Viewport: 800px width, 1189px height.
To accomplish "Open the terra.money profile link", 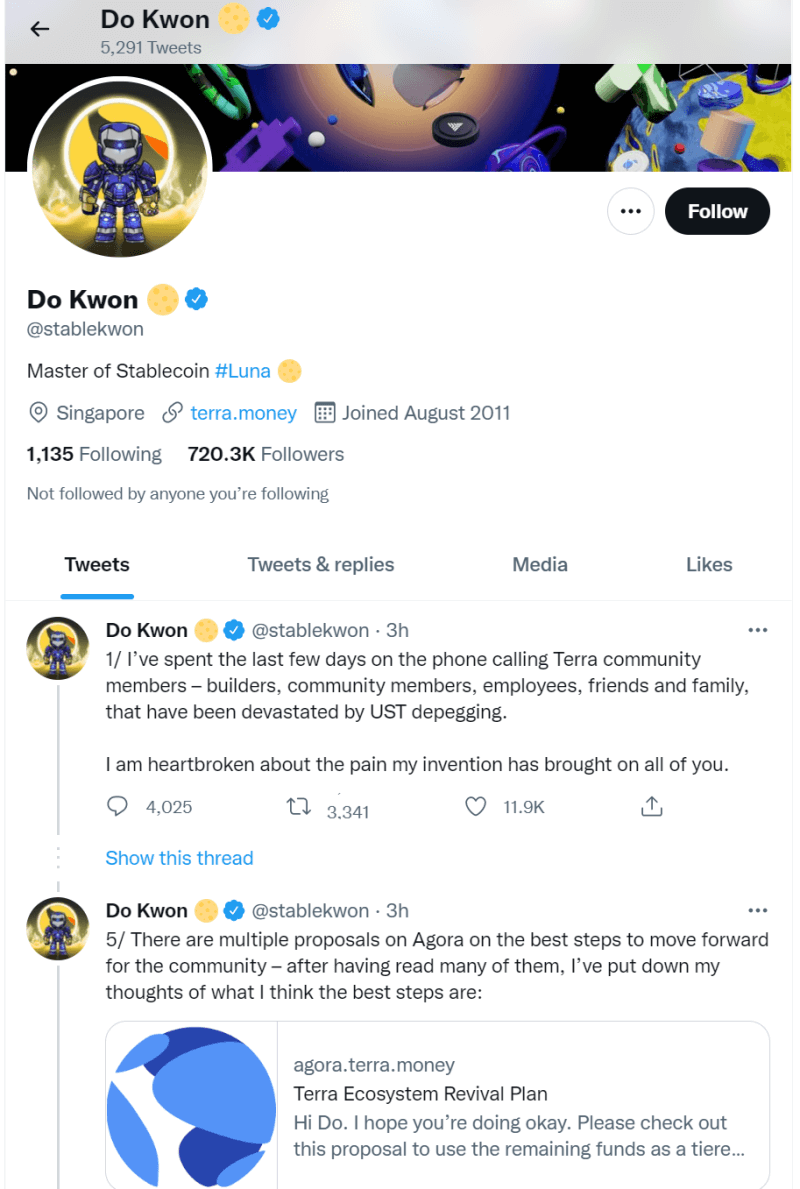I will point(243,413).
